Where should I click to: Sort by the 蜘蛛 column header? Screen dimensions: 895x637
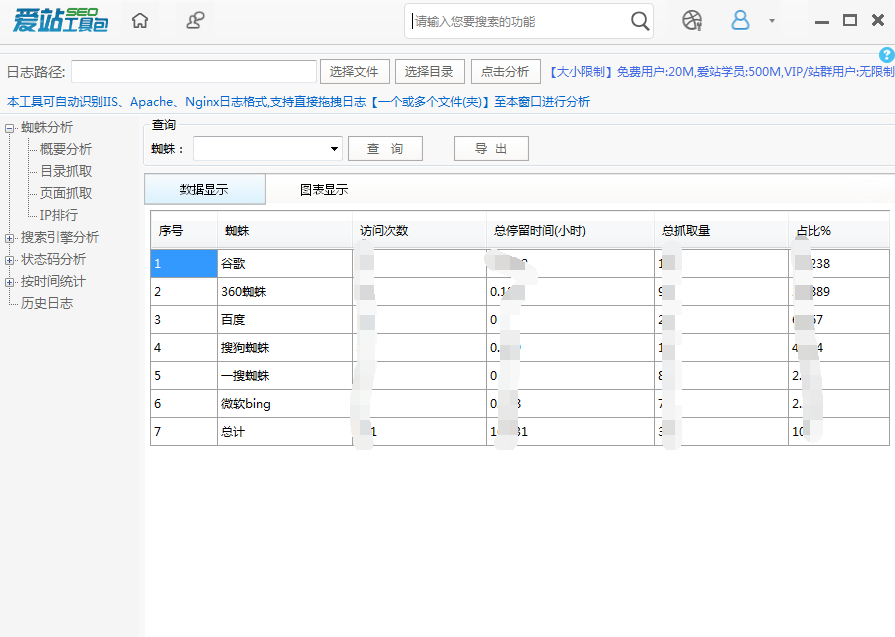pyautogui.click(x=285, y=231)
